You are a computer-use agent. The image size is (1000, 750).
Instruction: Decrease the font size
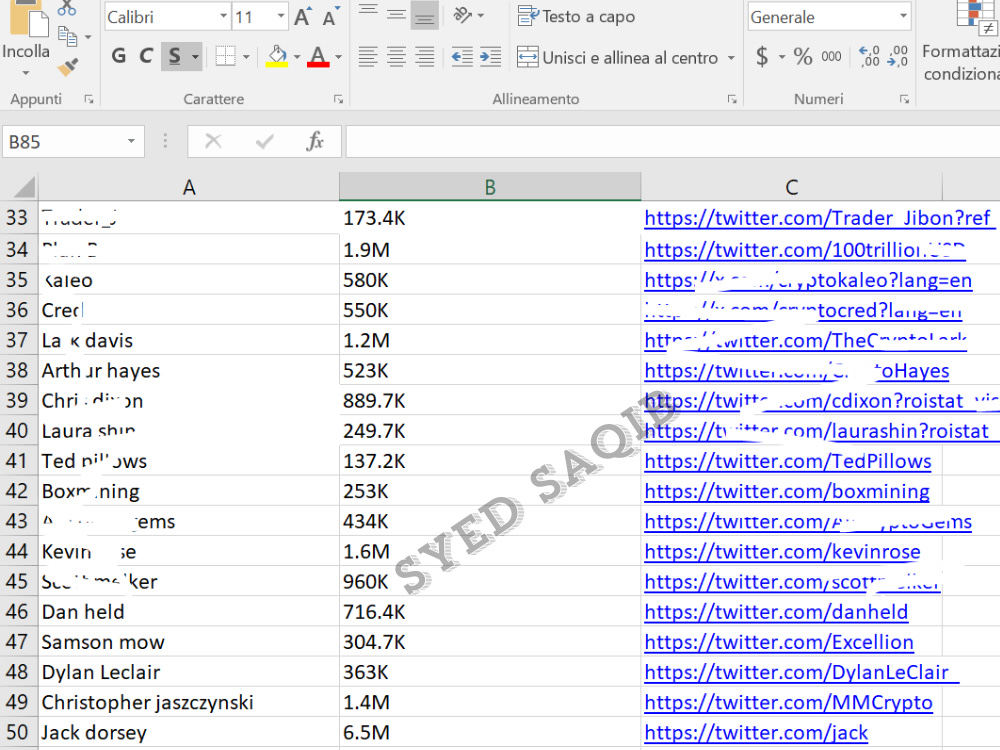click(330, 17)
